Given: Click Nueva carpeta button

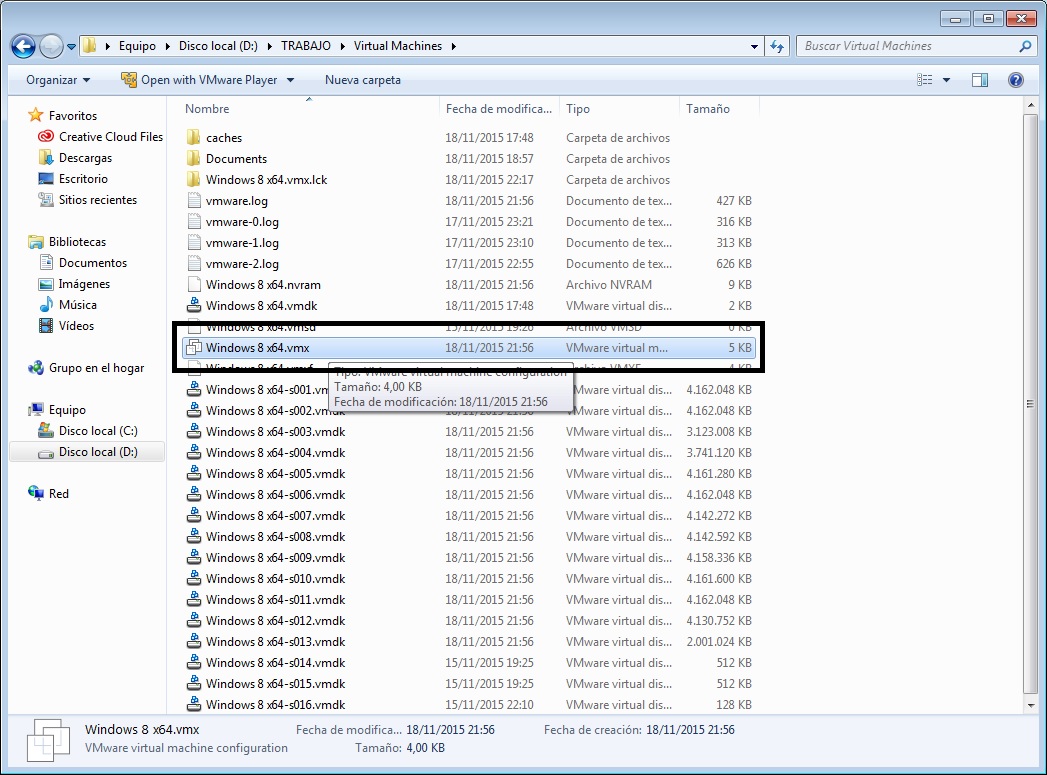Looking at the screenshot, I should point(363,80).
